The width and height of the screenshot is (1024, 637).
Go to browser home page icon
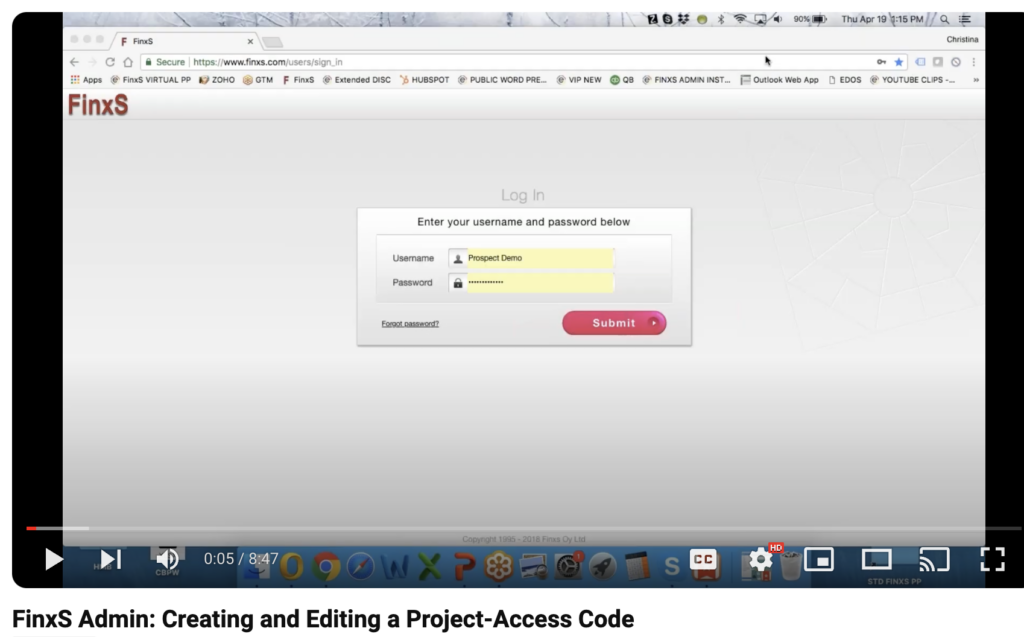[x=128, y=62]
